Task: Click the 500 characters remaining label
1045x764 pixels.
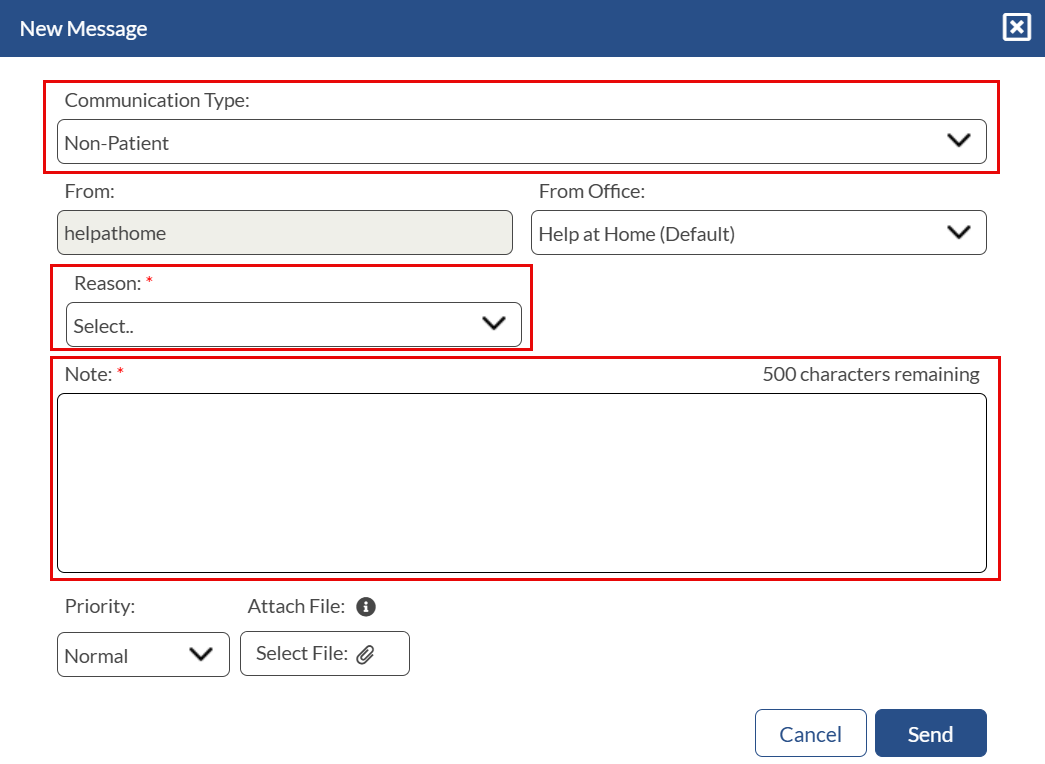Action: pyautogui.click(x=871, y=374)
